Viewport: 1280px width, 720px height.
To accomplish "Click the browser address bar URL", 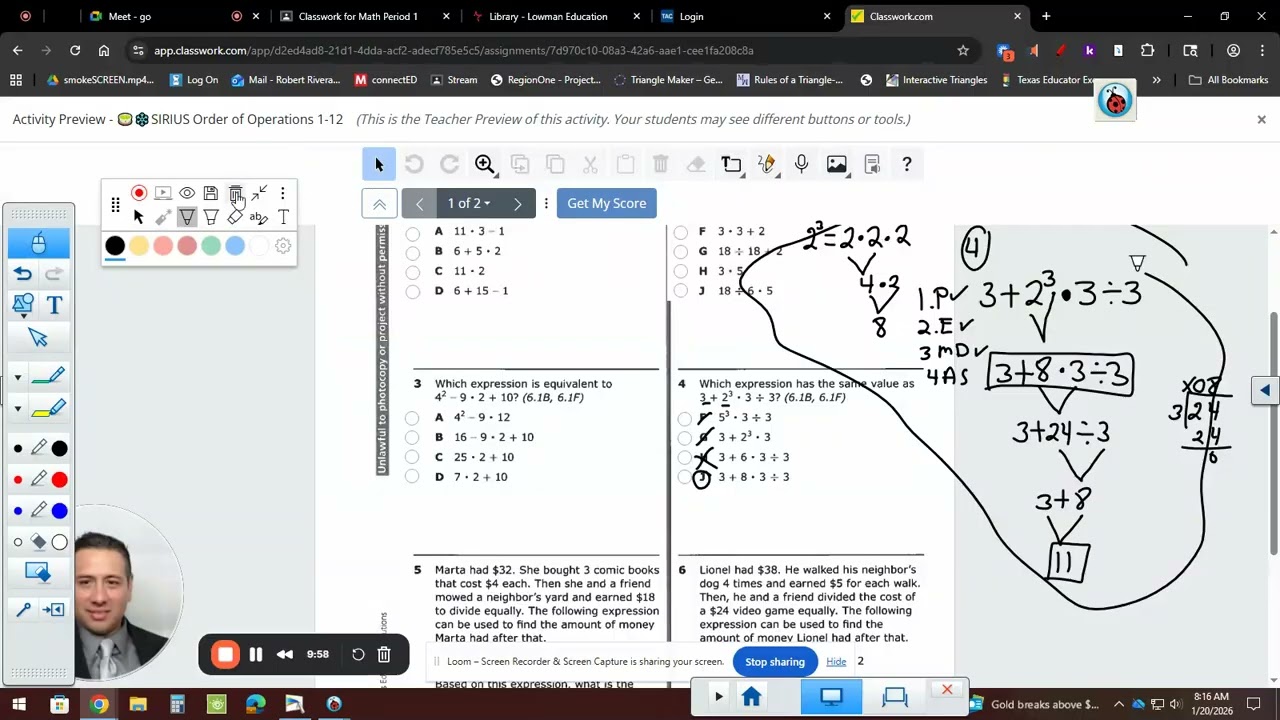I will (454, 50).
